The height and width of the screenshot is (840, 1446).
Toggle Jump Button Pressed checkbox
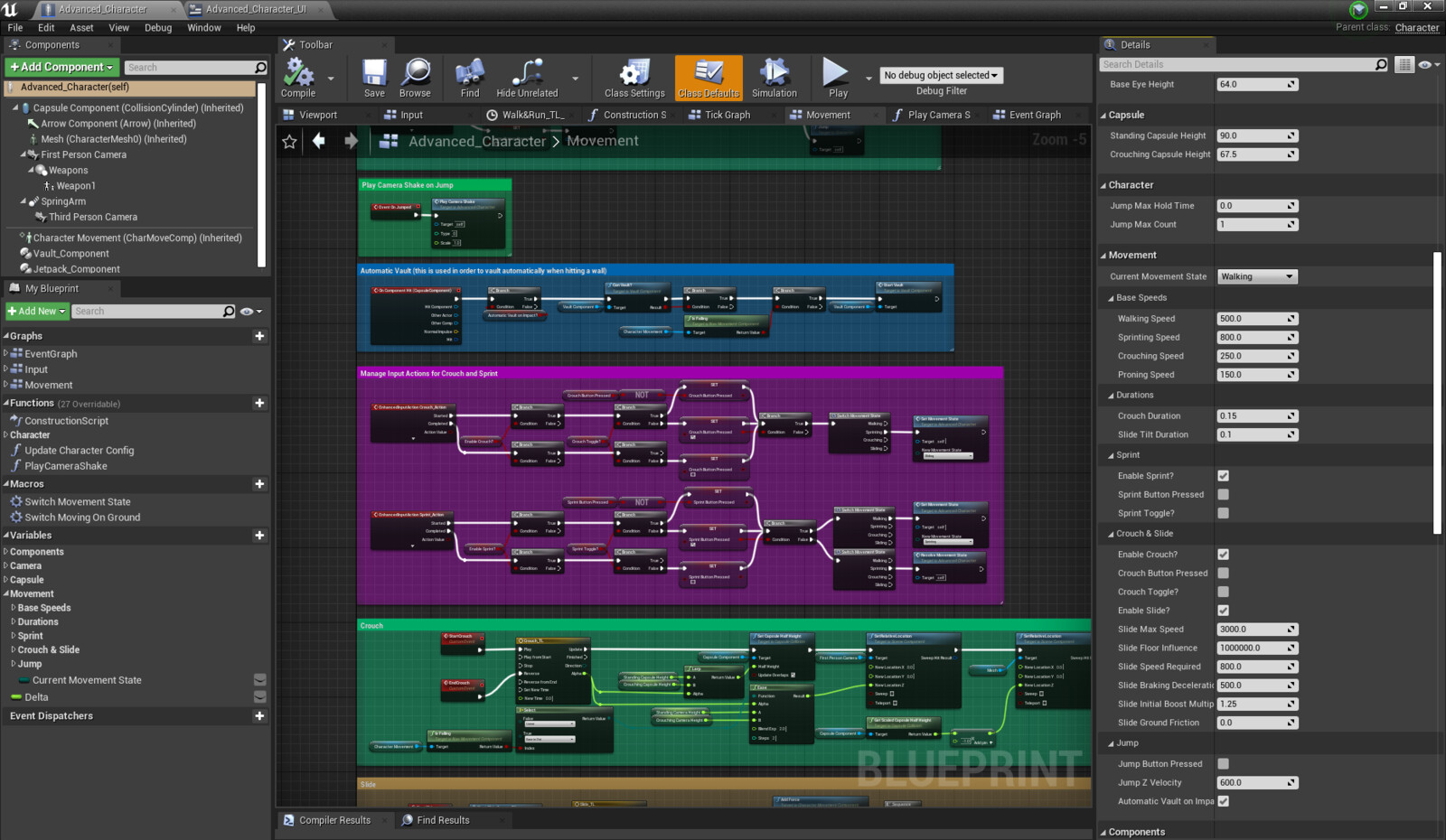[1223, 764]
